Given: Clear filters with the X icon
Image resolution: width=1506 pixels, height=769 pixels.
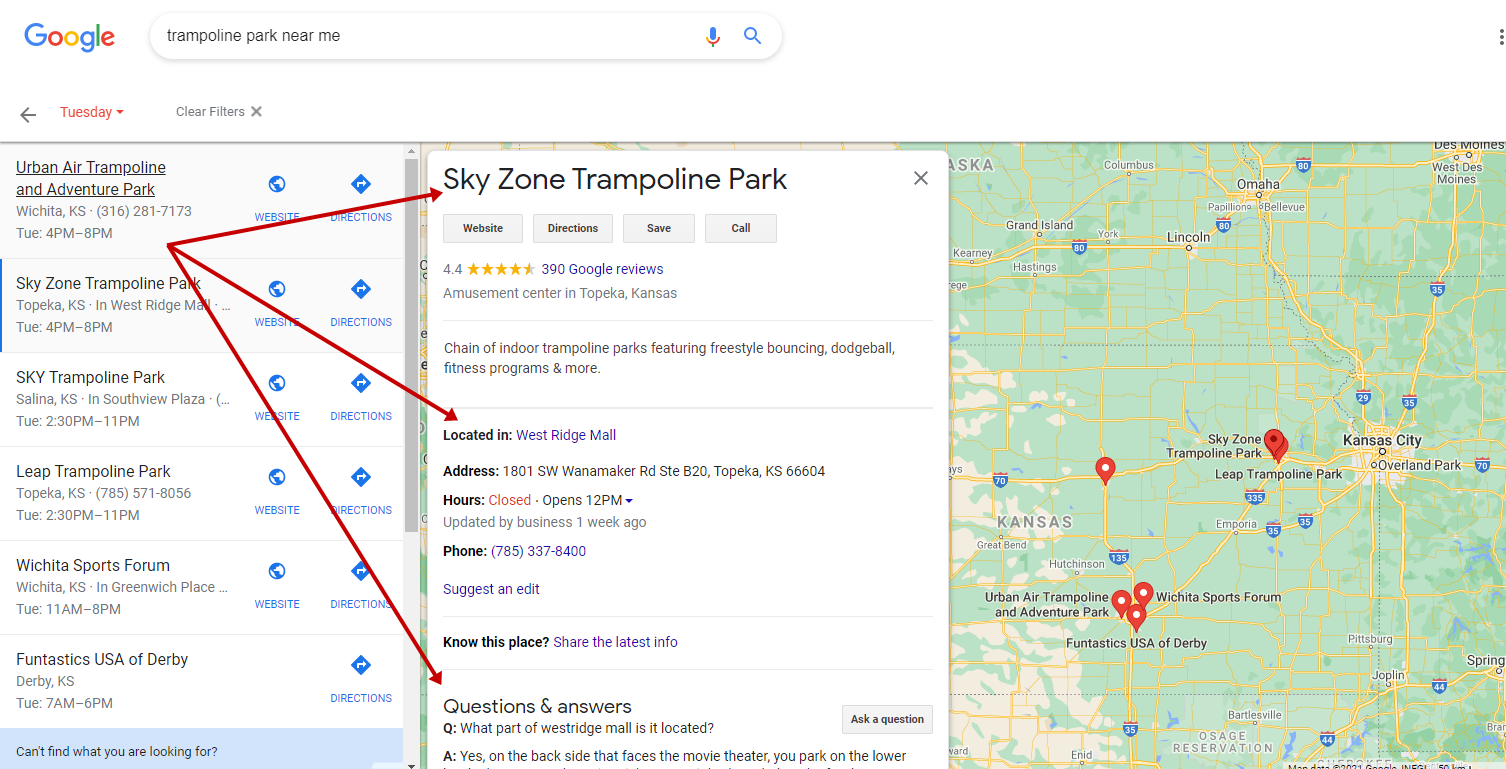Looking at the screenshot, I should [x=256, y=112].
